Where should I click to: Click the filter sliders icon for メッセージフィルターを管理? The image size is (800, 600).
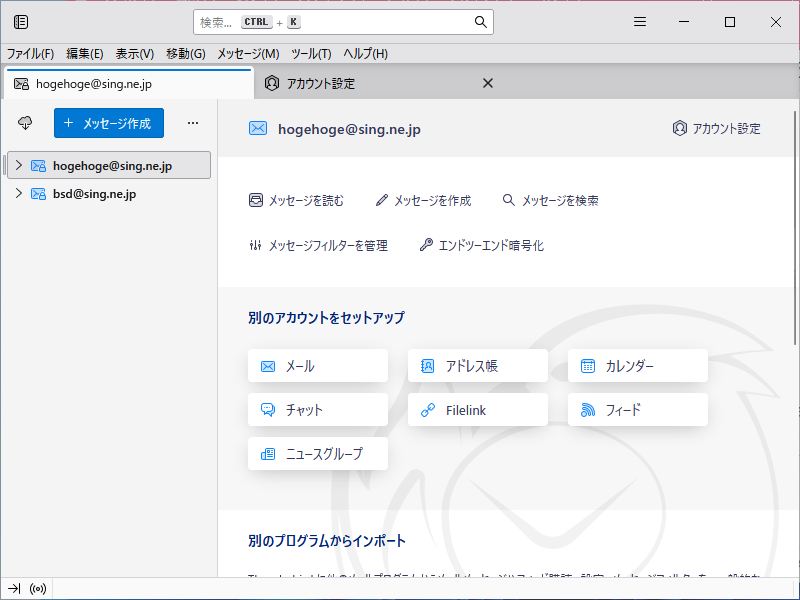tap(256, 245)
